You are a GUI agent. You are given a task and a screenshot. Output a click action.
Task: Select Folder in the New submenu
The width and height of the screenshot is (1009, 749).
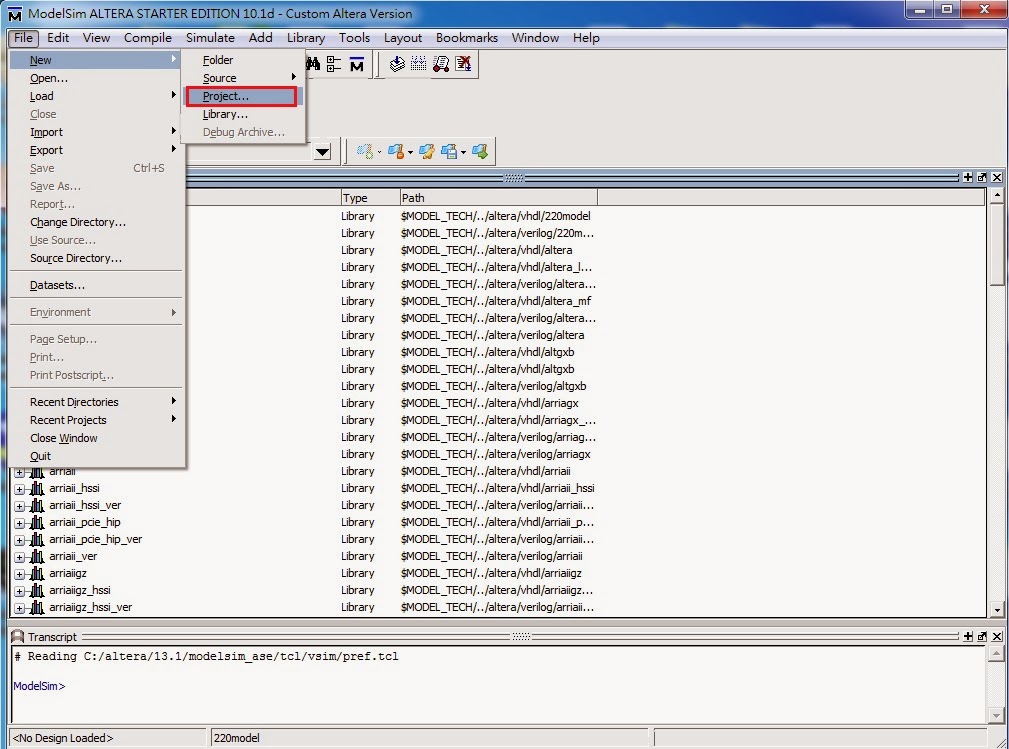[243, 60]
